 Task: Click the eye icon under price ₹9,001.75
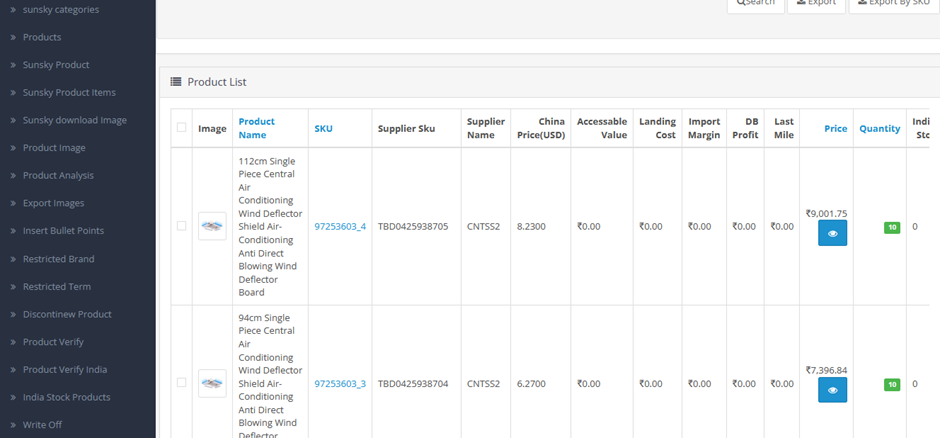(x=832, y=233)
